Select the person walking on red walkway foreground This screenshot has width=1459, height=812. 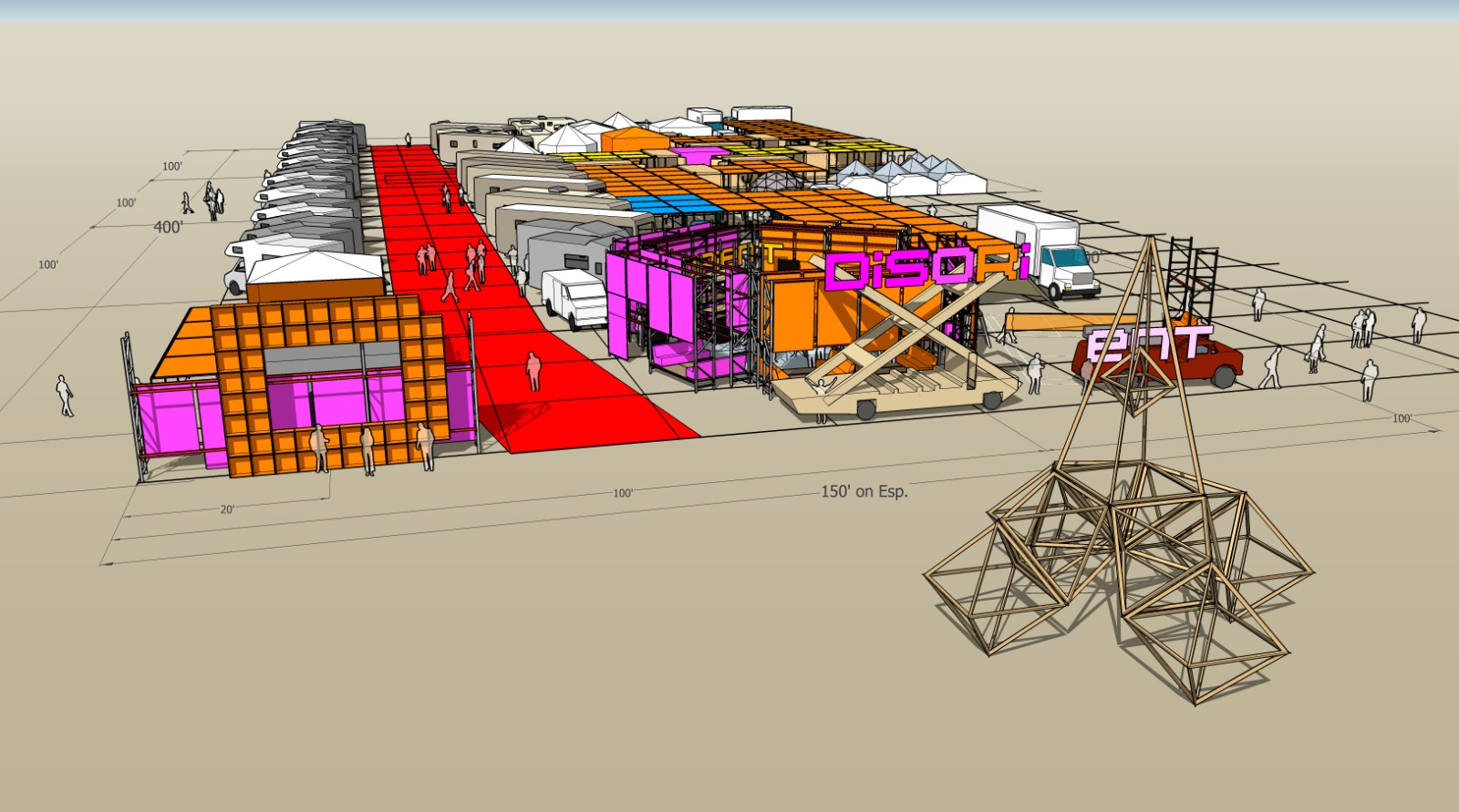pos(533,372)
